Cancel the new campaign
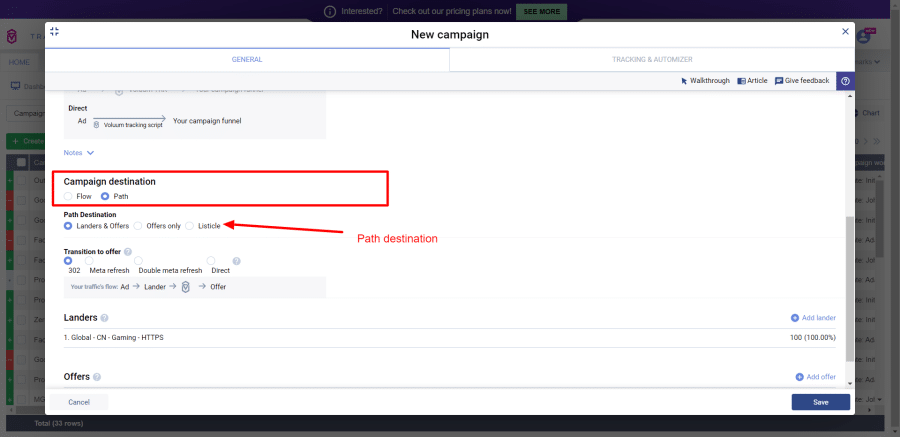The height and width of the screenshot is (437, 900). coord(79,402)
